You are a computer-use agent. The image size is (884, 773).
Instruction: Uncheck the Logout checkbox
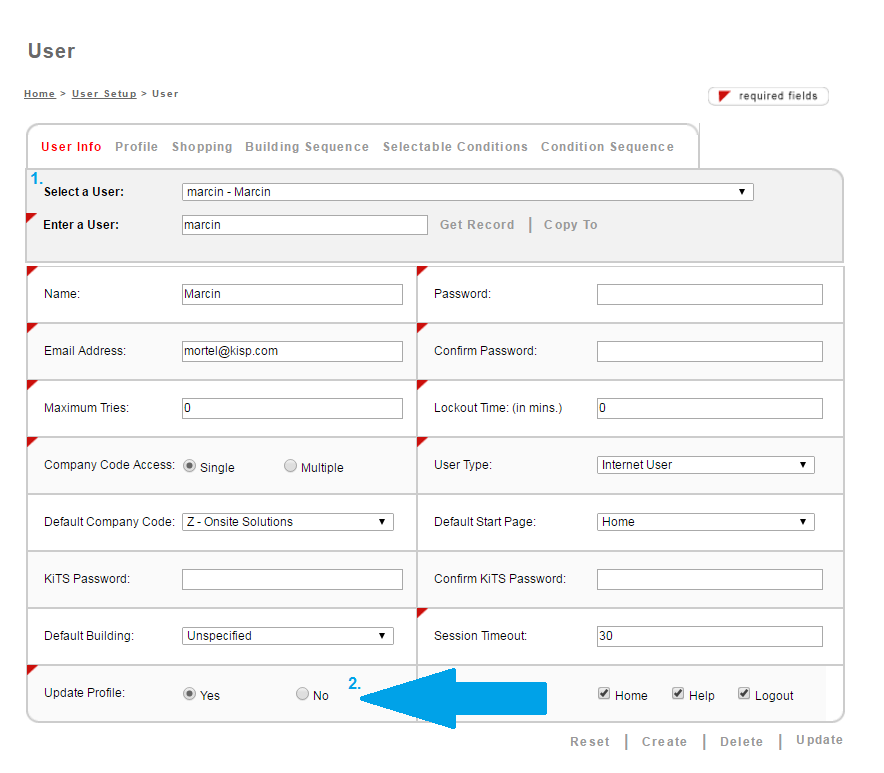point(744,694)
